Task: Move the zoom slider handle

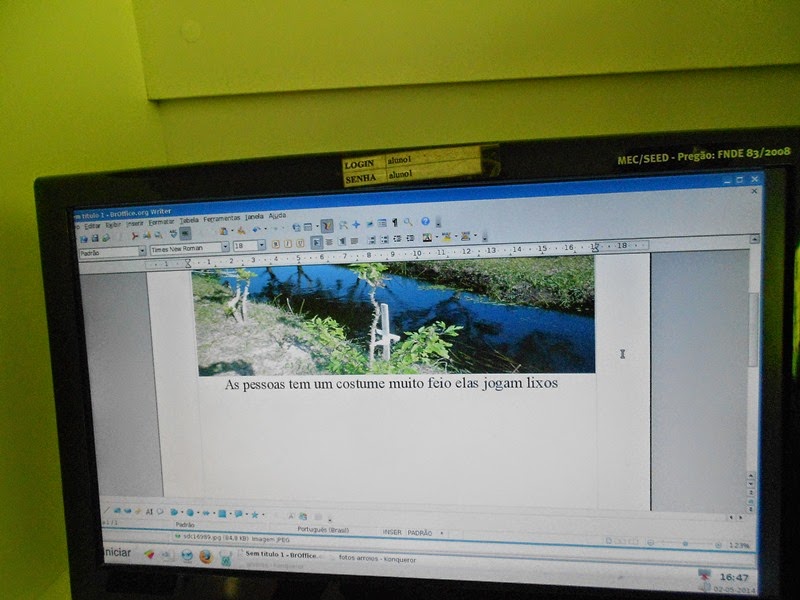Action: coord(685,544)
